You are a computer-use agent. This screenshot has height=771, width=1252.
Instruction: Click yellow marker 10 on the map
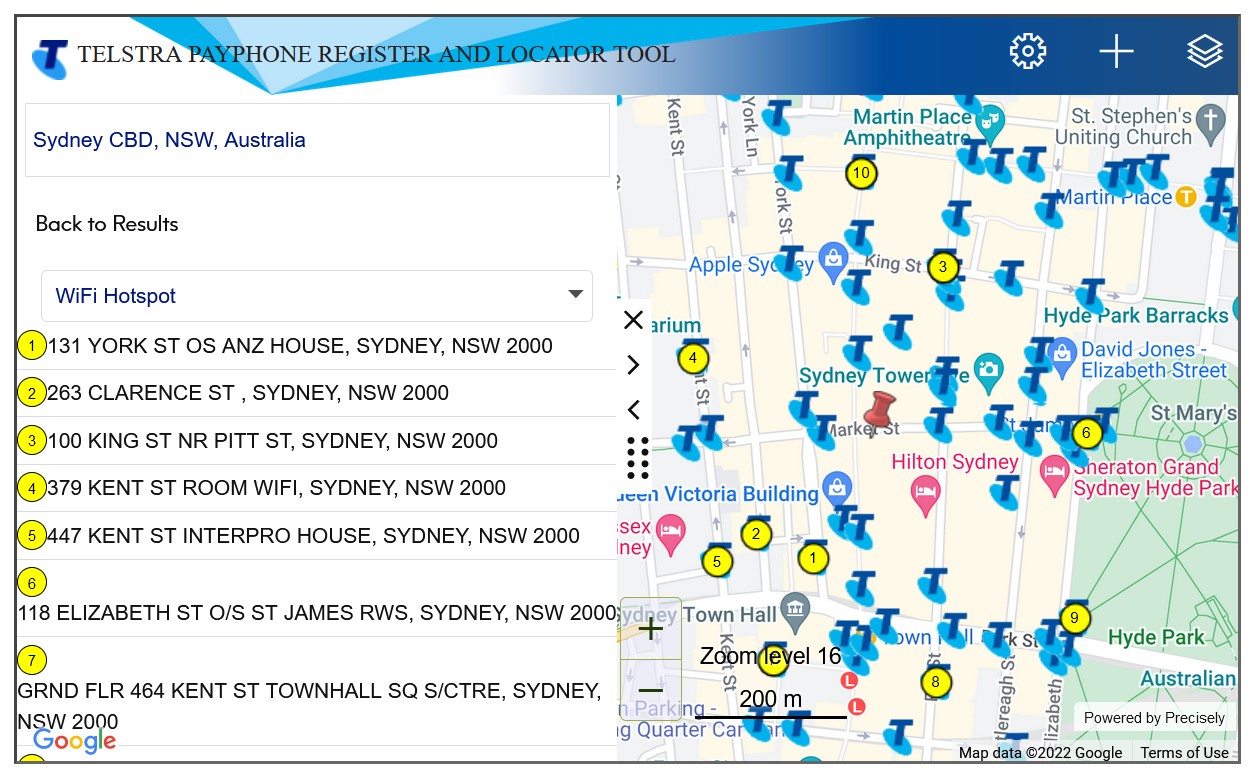click(861, 173)
